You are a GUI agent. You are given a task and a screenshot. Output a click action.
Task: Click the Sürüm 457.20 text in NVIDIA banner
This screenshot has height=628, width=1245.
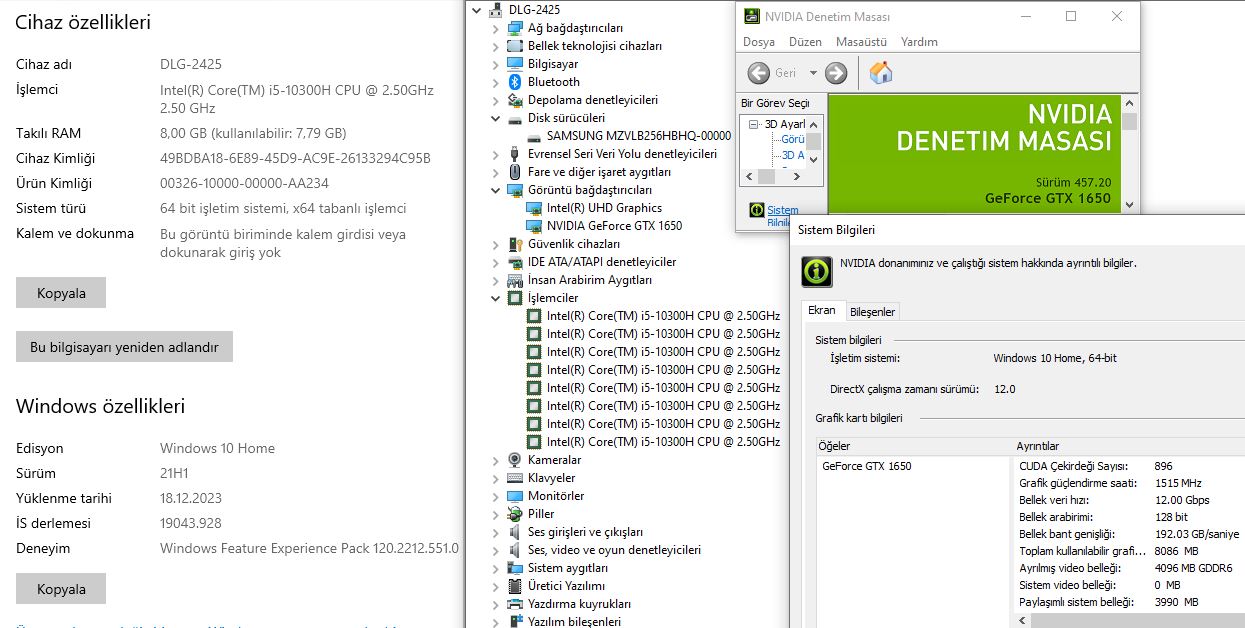tap(1073, 182)
